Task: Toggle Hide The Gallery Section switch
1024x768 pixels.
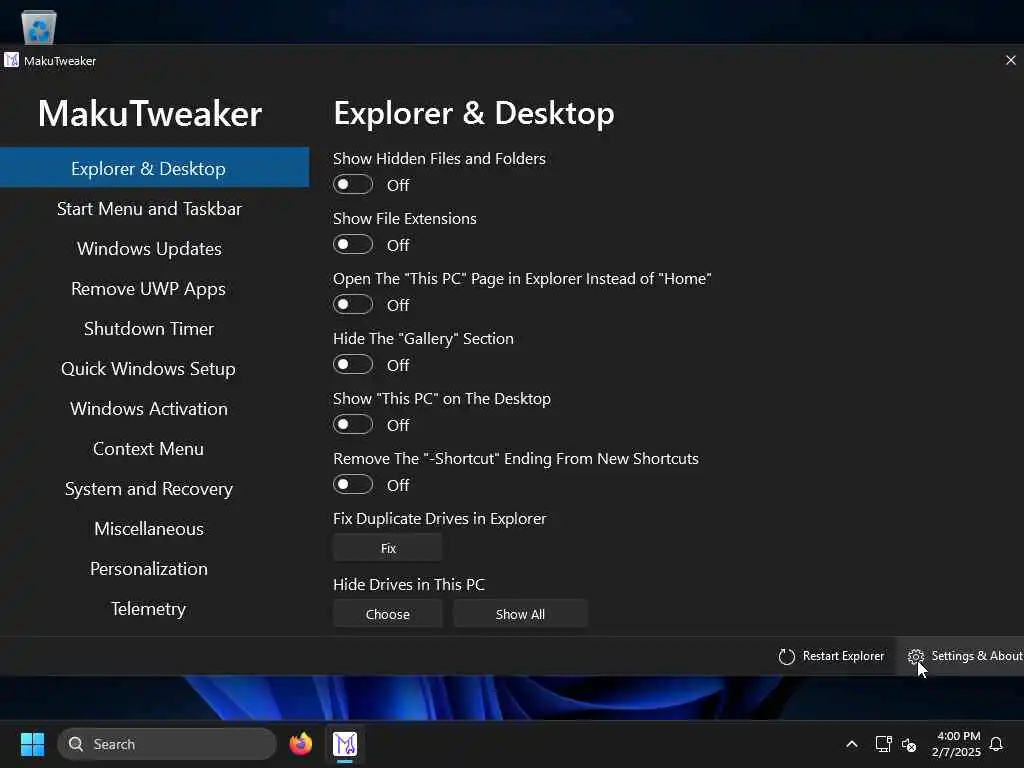Action: tap(353, 365)
